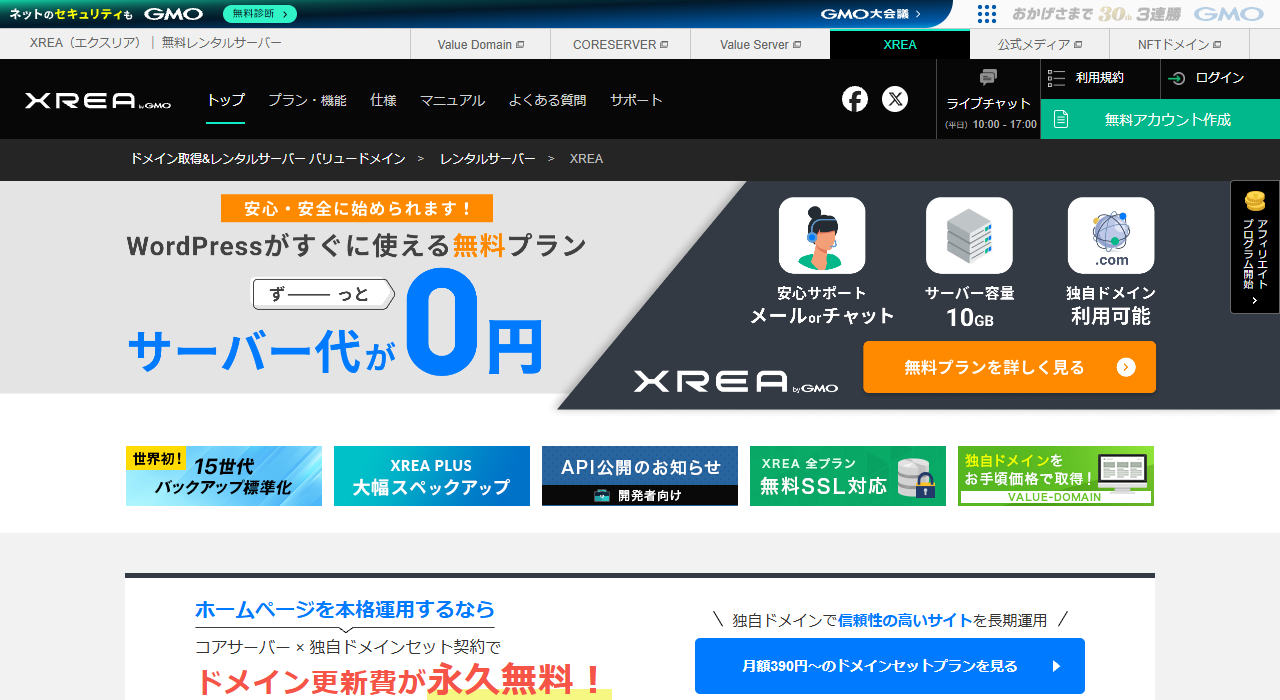Click the server stack icon above サーバー容量 10GB
Image resolution: width=1280 pixels, height=700 pixels.
969,235
